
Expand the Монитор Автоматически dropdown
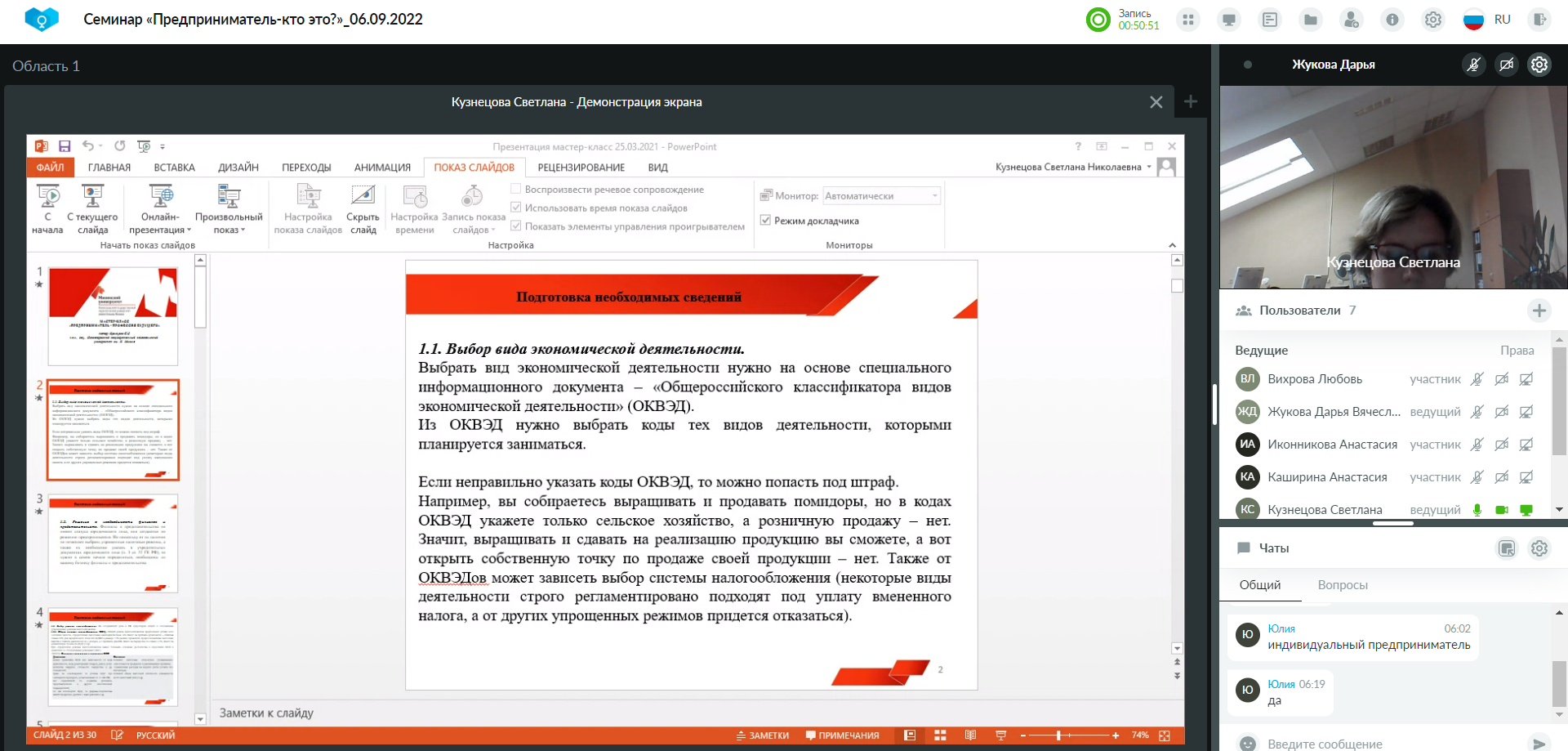point(934,196)
